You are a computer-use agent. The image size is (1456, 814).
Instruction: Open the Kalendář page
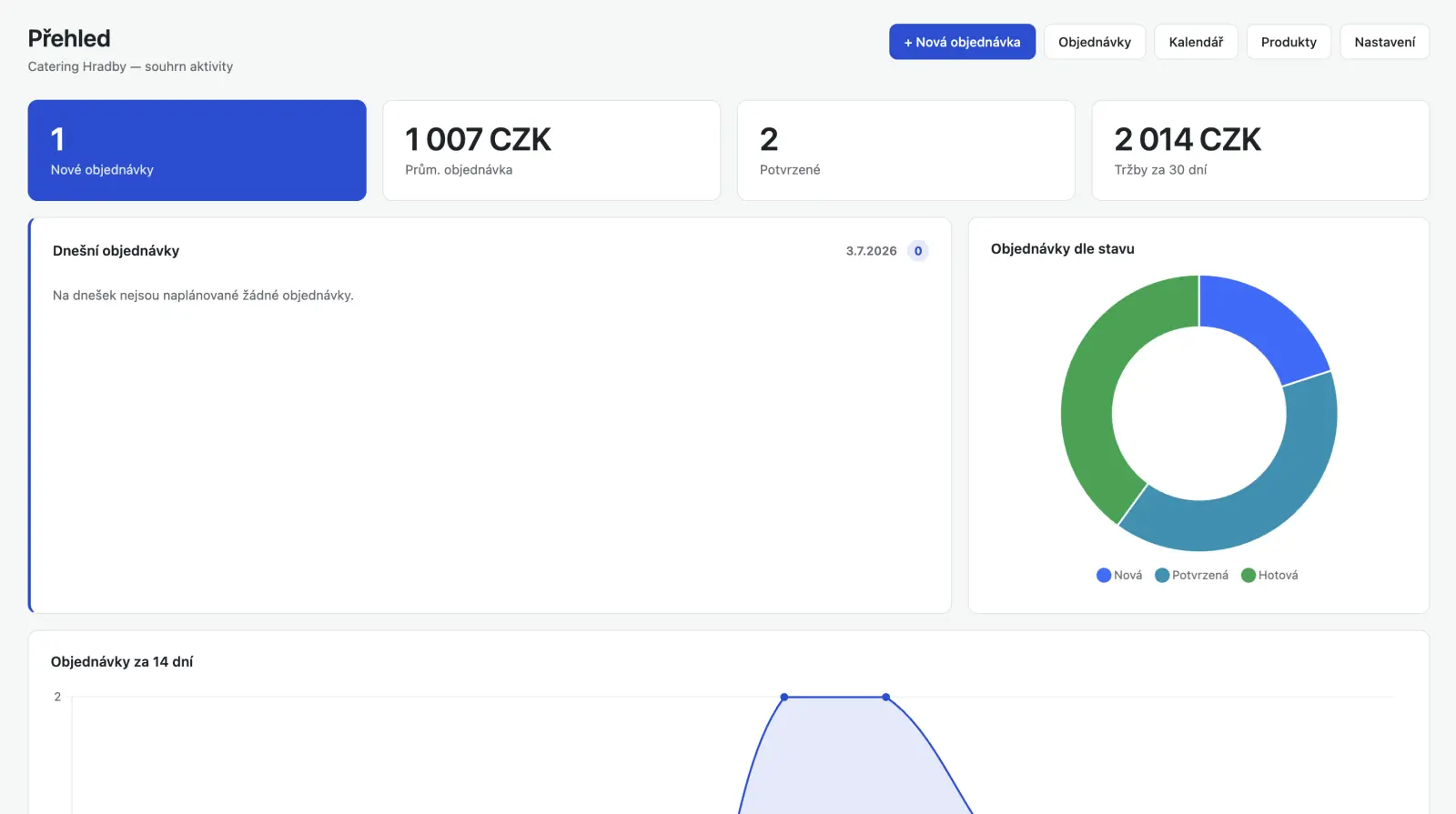coord(1196,42)
